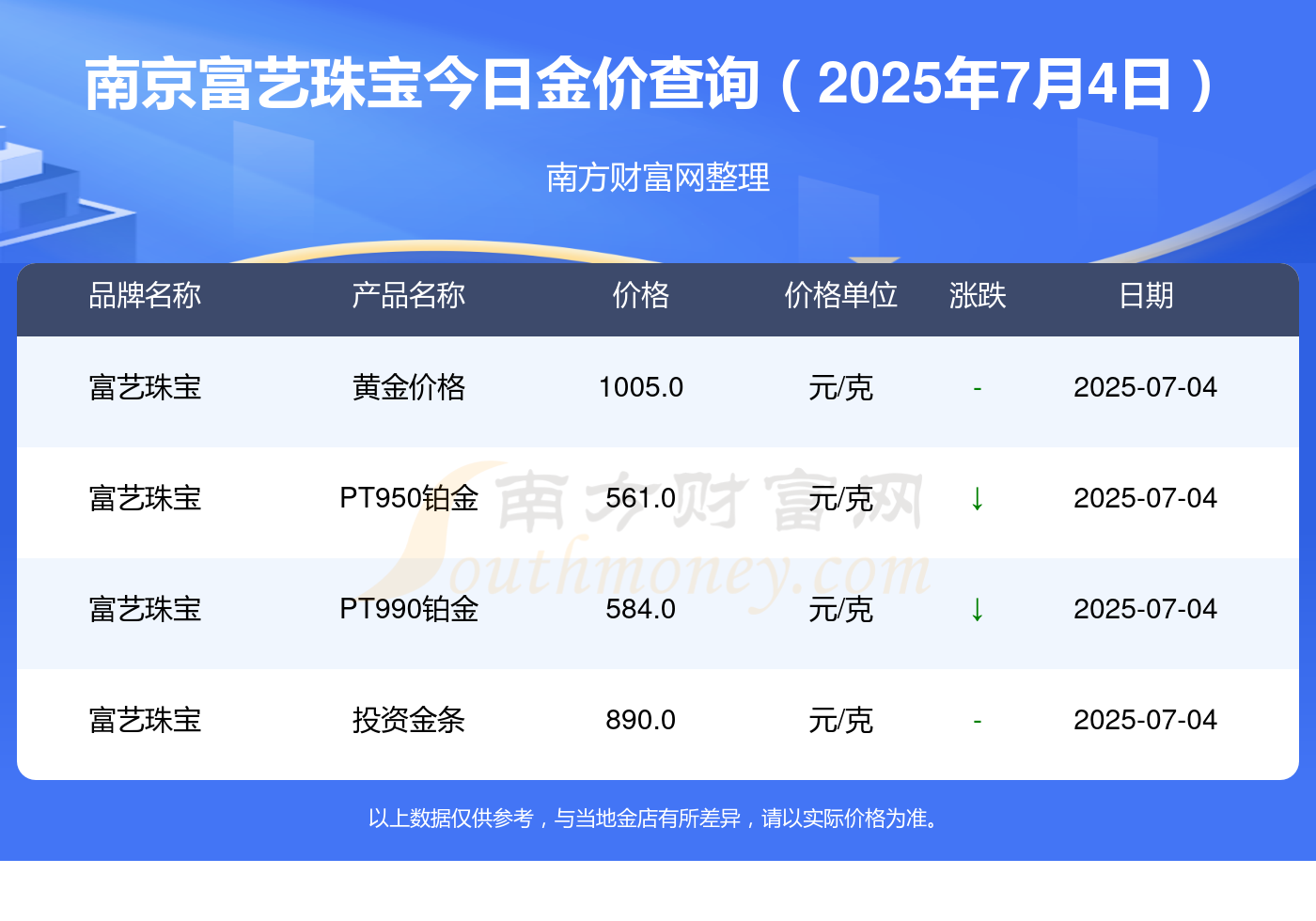Click the subtitle 南方财富网整理
Image resolution: width=1316 pixels, height=921 pixels.
coord(658,178)
